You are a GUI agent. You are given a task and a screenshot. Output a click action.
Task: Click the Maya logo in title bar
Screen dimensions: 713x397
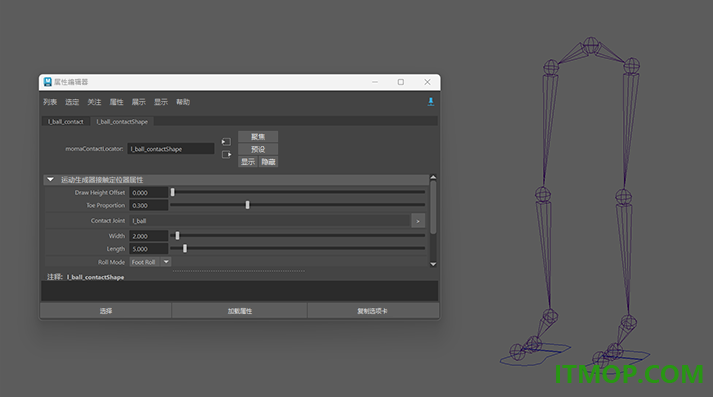coord(47,82)
